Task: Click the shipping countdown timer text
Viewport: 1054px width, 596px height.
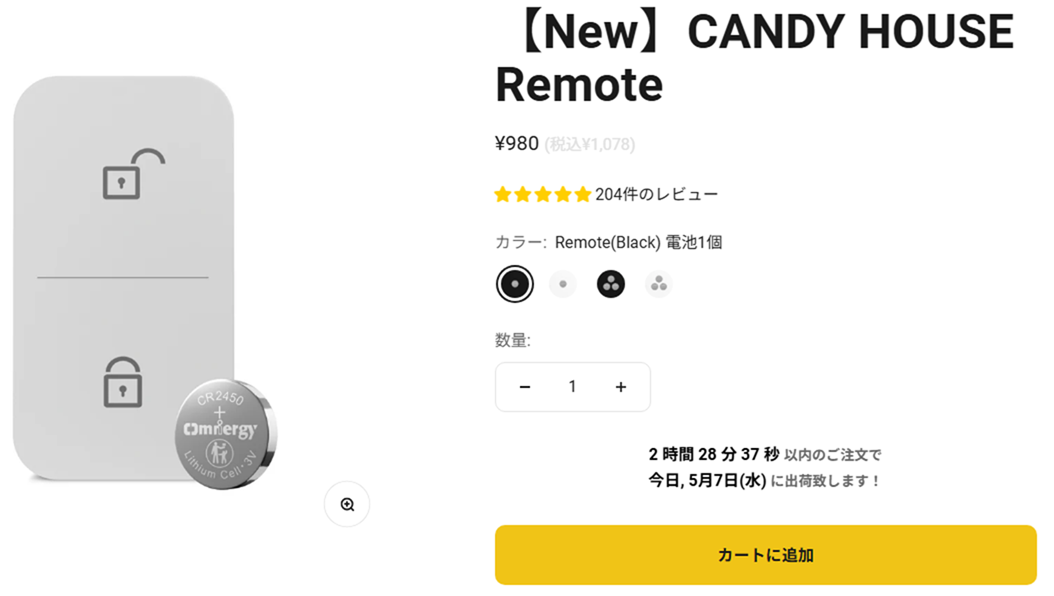Action: [714, 455]
